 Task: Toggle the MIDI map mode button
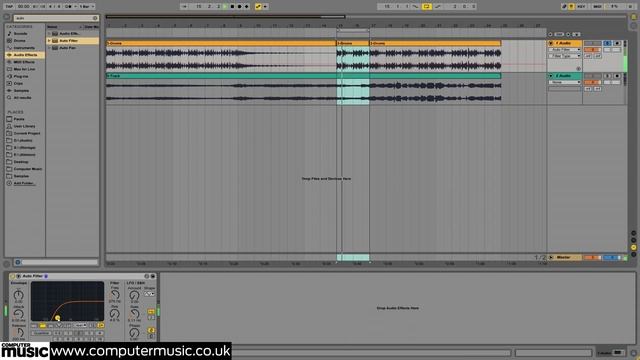coord(597,7)
